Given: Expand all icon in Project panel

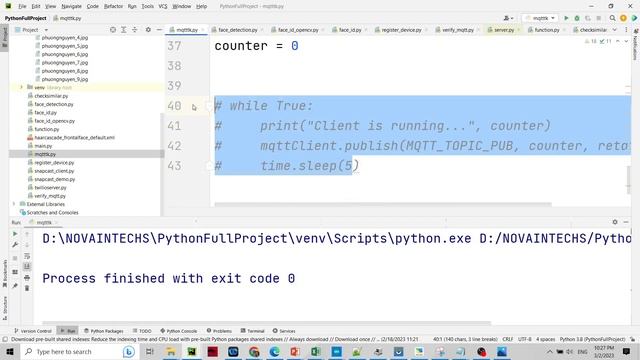Looking at the screenshot, I should click(x=124, y=30).
